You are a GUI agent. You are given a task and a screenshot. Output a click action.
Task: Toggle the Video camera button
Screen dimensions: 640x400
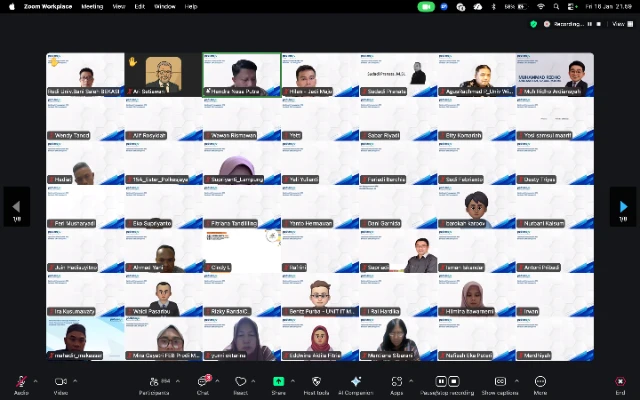coord(61,385)
